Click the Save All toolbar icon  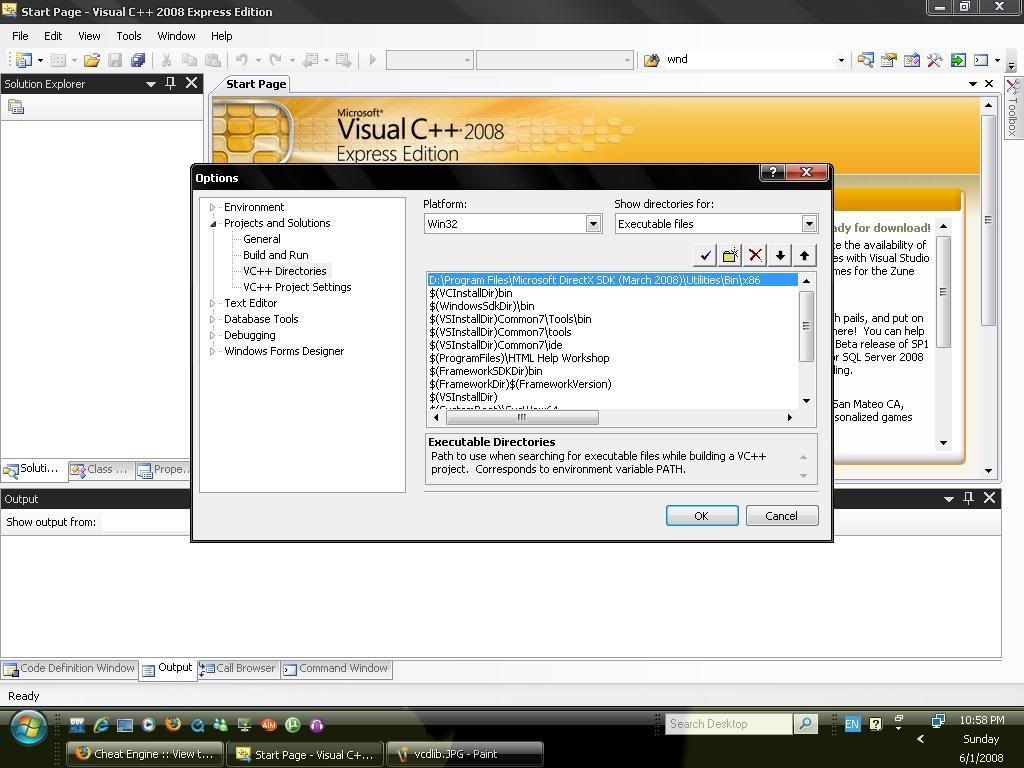pos(138,60)
